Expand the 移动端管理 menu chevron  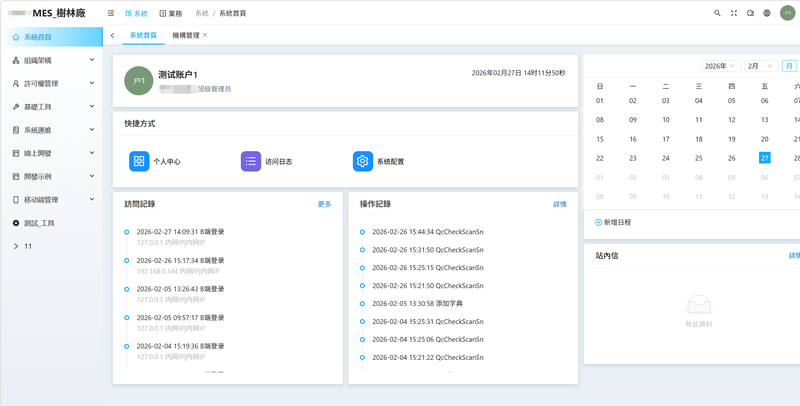pyautogui.click(x=92, y=199)
